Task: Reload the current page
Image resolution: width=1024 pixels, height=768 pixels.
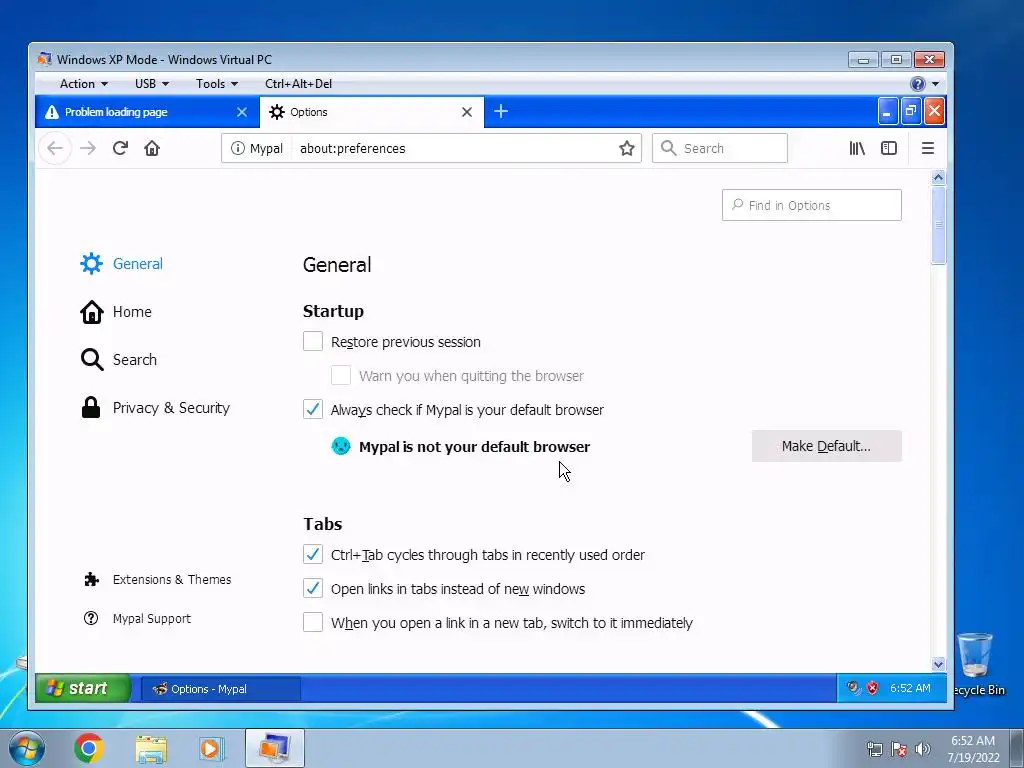Action: (x=120, y=148)
